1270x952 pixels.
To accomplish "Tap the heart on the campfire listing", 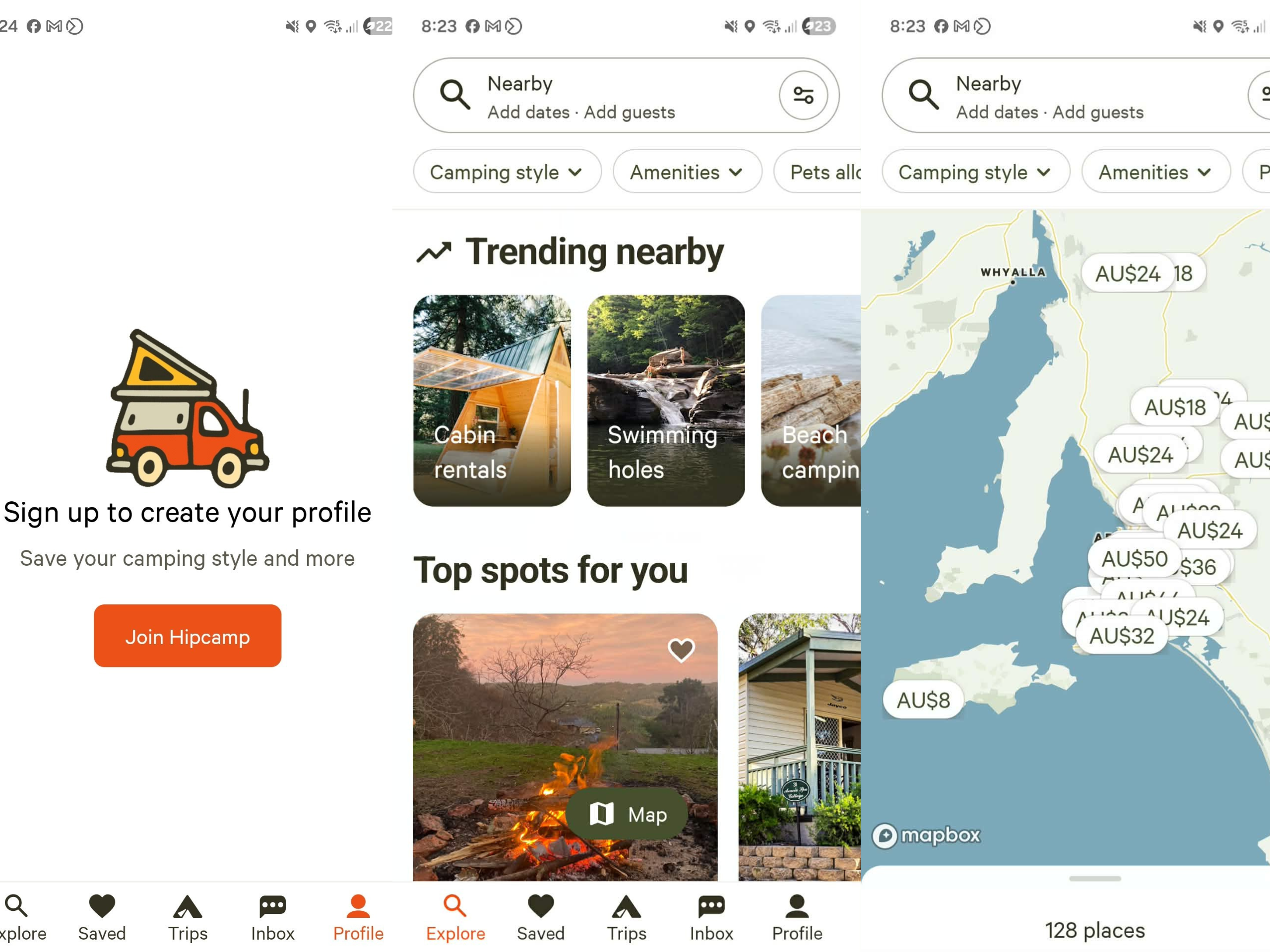I will point(681,649).
